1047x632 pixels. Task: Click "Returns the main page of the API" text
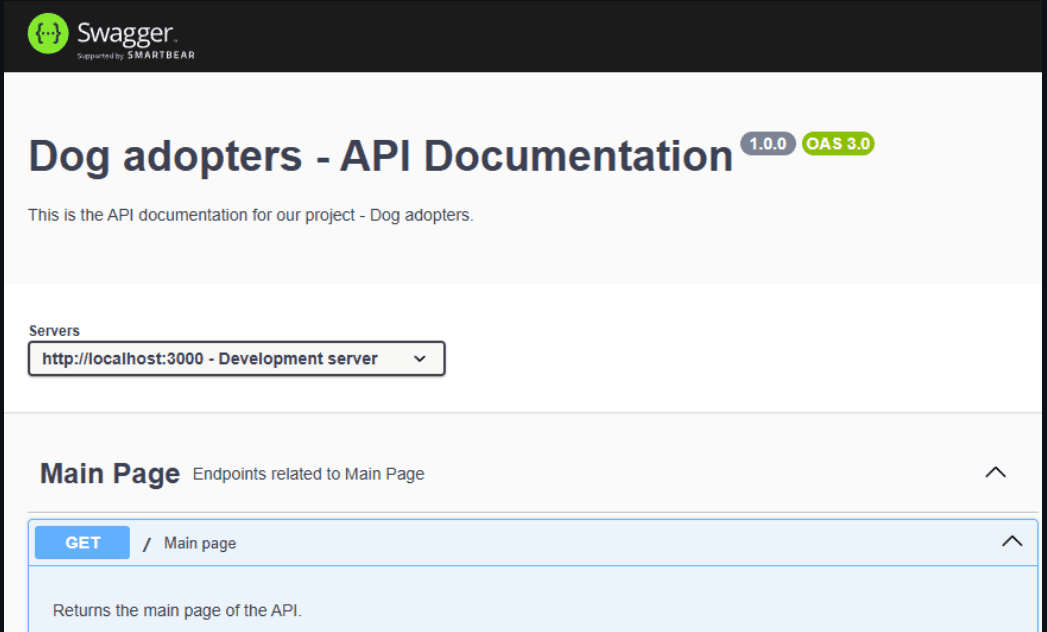point(176,610)
